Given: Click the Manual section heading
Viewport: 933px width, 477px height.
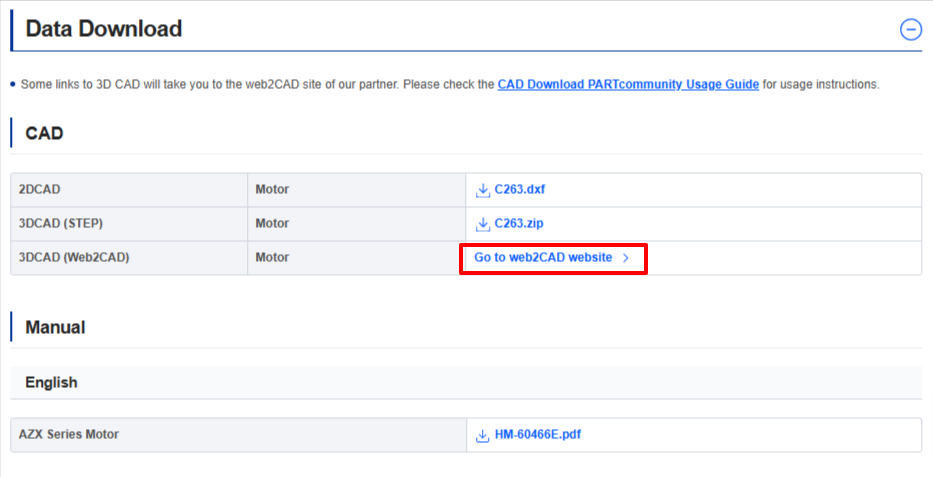Looking at the screenshot, I should 55,327.
